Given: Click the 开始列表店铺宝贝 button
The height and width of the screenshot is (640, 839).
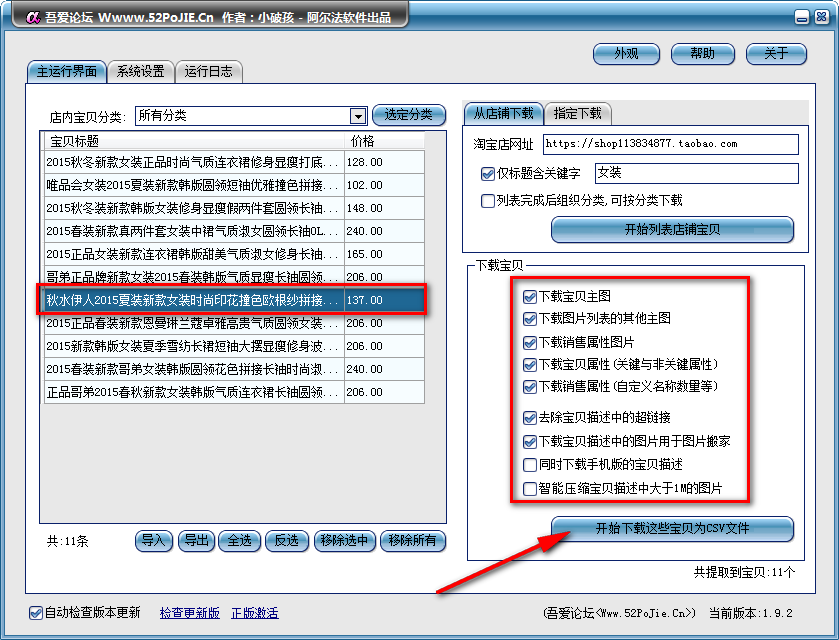Looking at the screenshot, I should coord(673,230).
